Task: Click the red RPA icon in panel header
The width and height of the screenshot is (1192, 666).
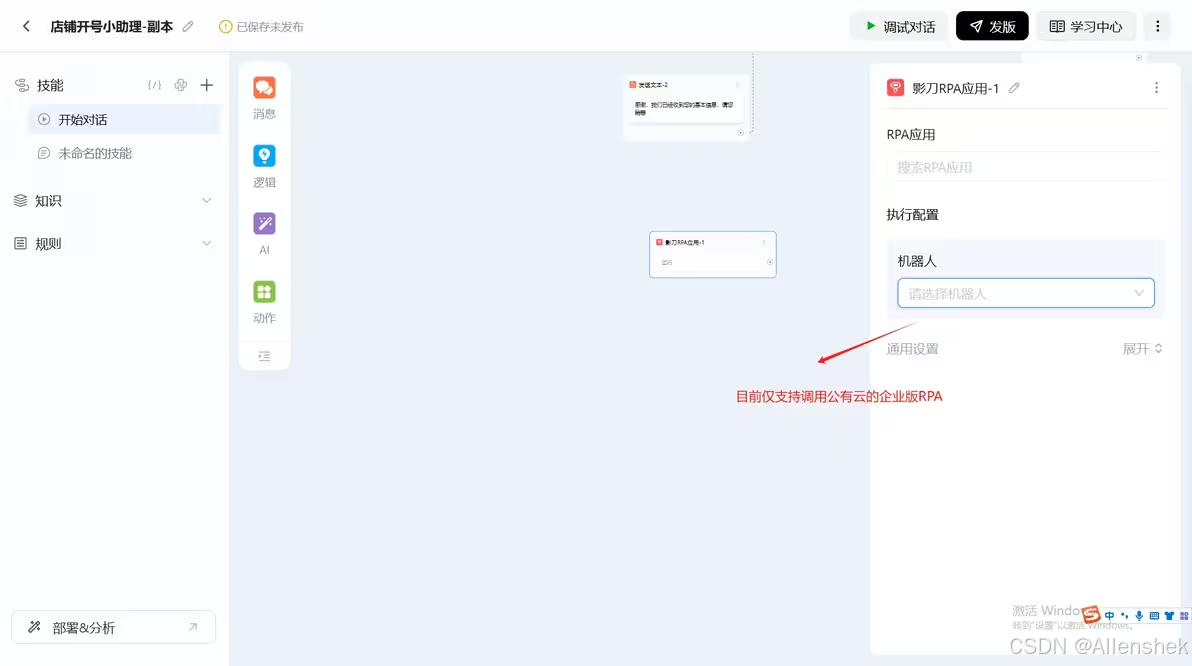Action: [x=896, y=87]
